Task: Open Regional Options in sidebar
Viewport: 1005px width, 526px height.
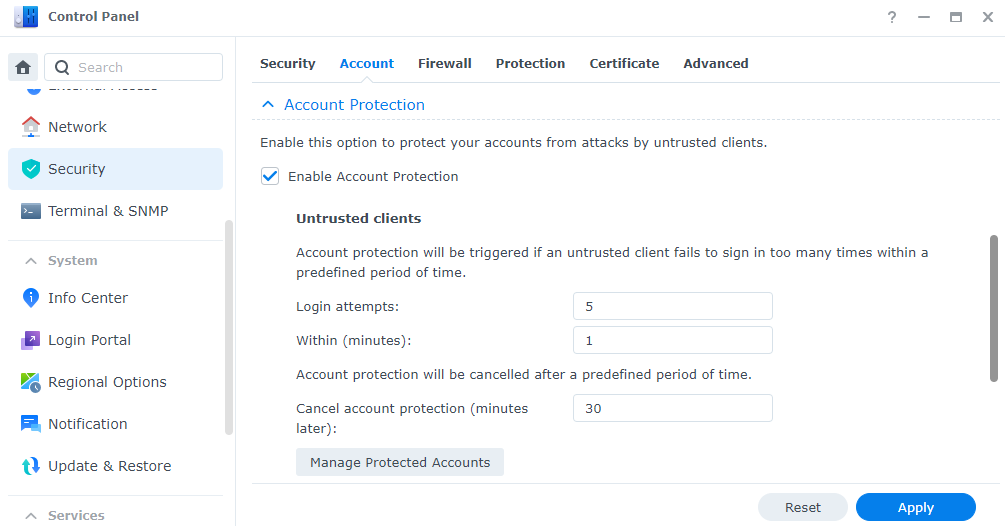Action: [x=115, y=382]
